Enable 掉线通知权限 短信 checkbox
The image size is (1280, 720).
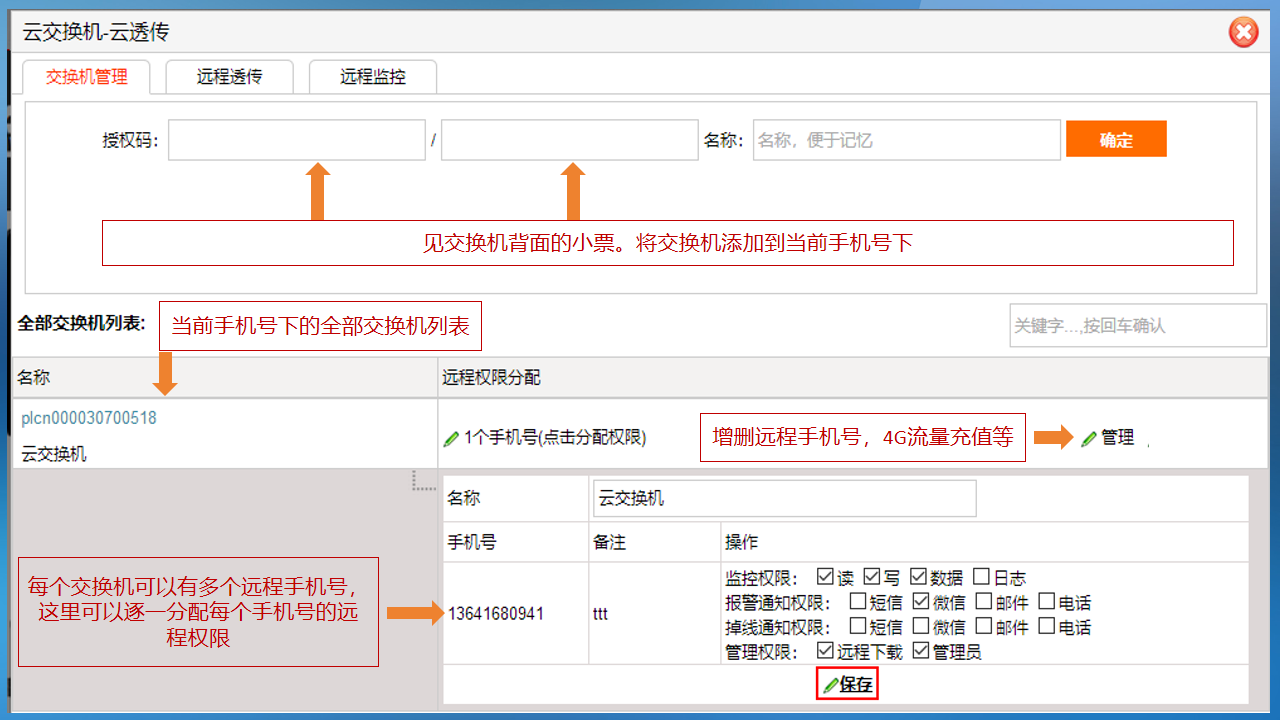point(857,627)
